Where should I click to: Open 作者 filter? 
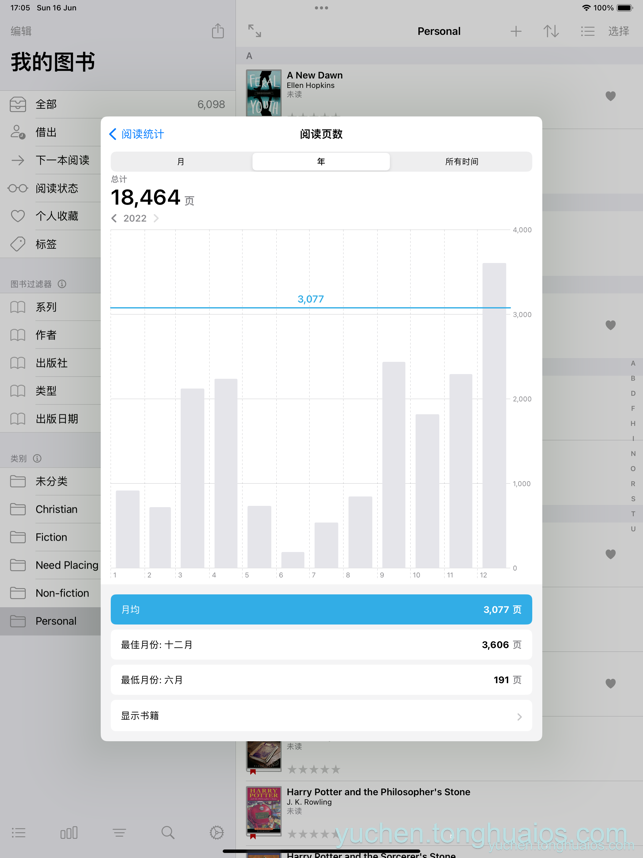[50, 335]
